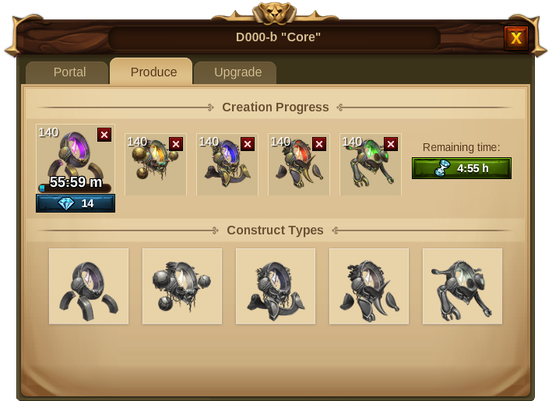Choose the four-legged walker construct type

462,286
